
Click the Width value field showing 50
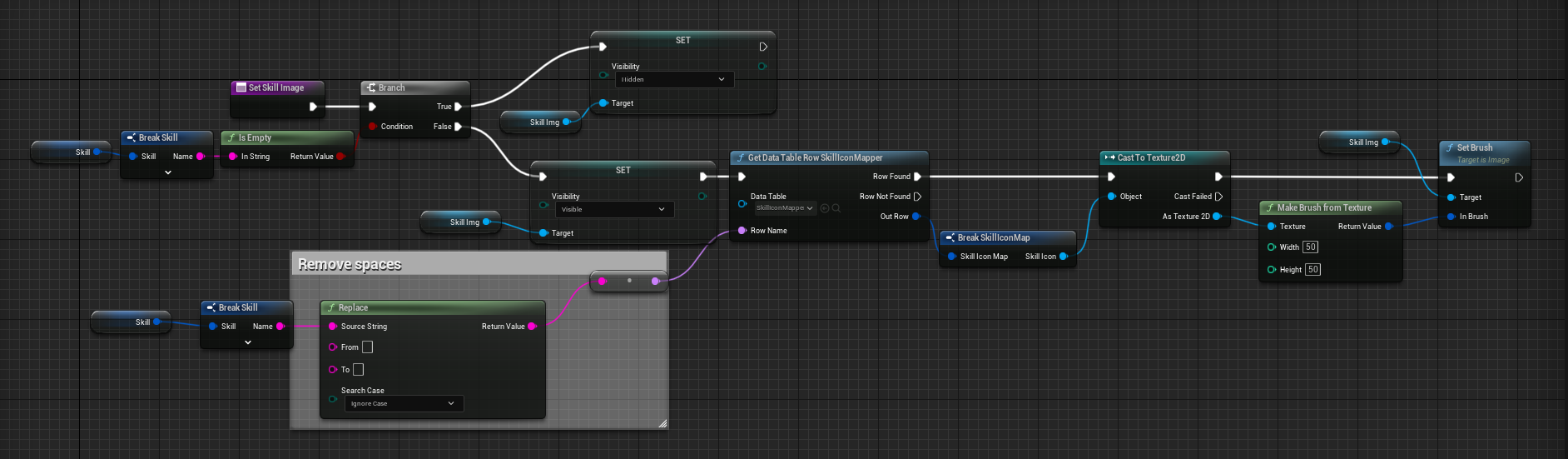click(x=1311, y=247)
